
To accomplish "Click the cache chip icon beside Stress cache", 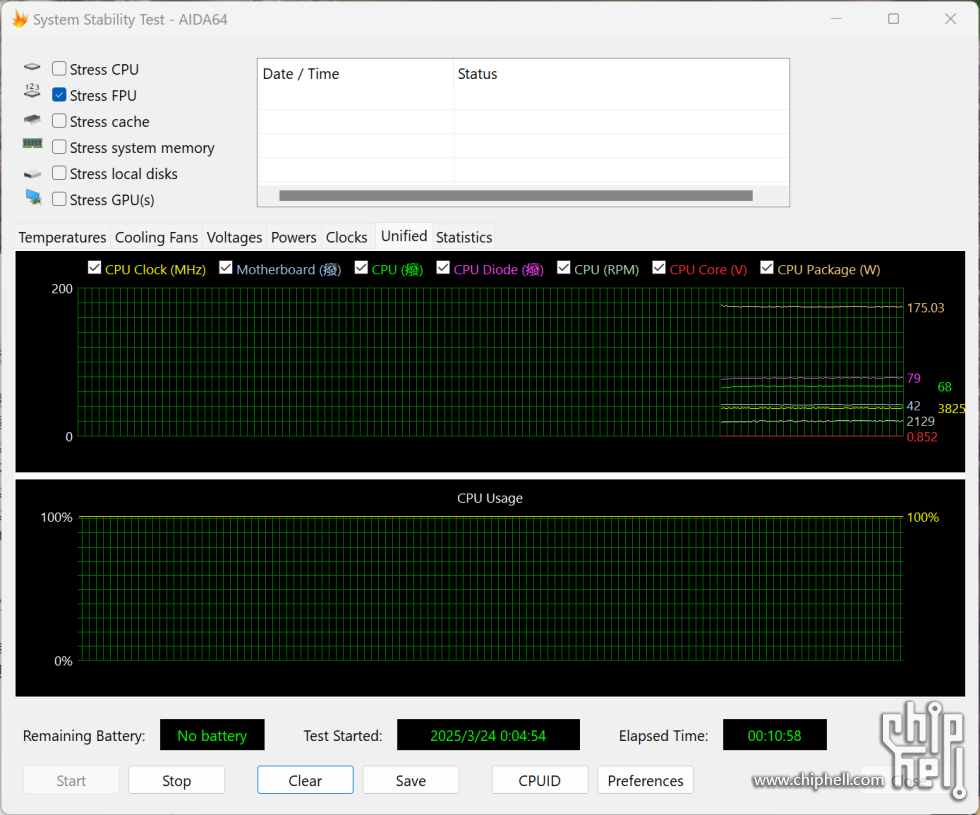I will click(x=32, y=119).
